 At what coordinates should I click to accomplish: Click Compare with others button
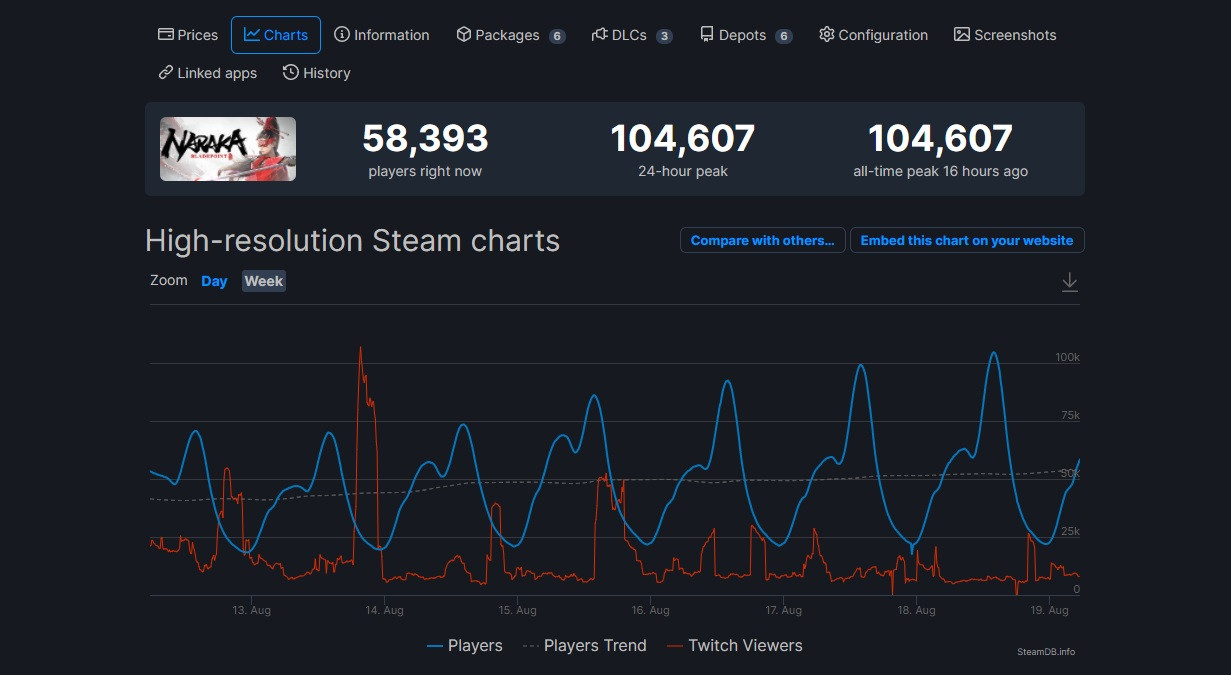point(762,241)
